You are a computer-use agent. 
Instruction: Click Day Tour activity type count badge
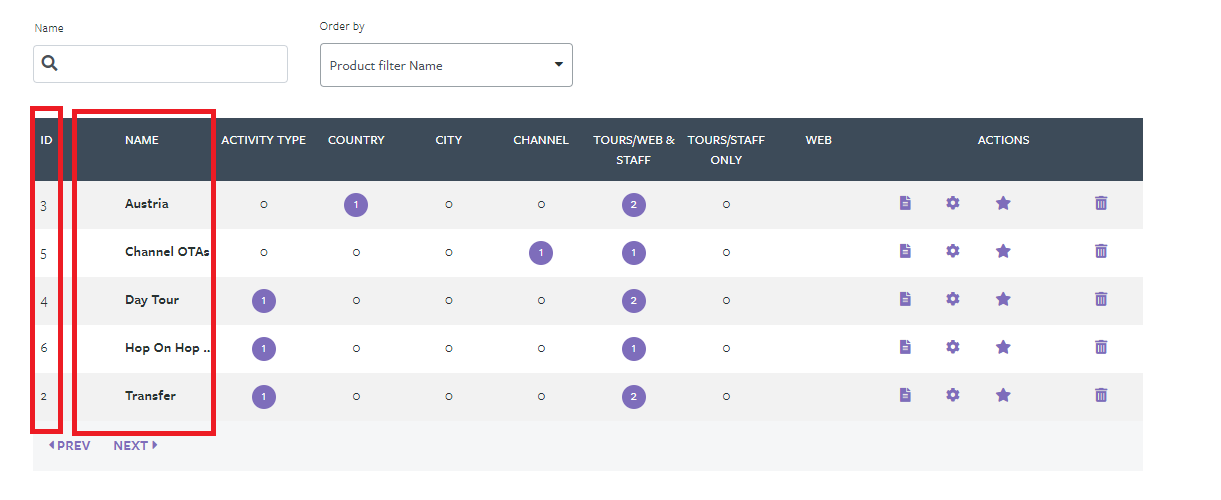pyautogui.click(x=264, y=301)
